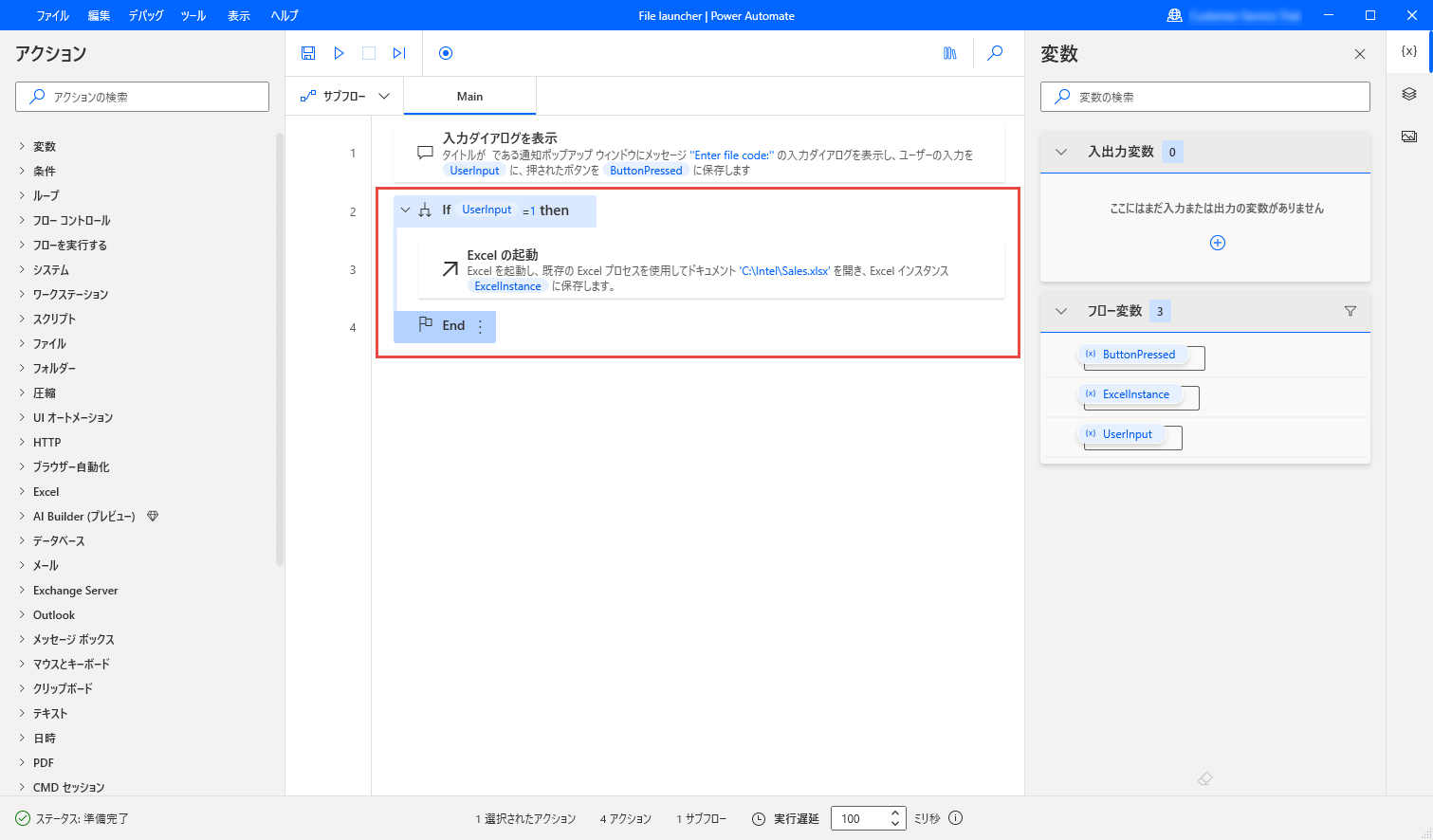Open the デバッグ menu
1433x840 pixels.
tap(146, 15)
